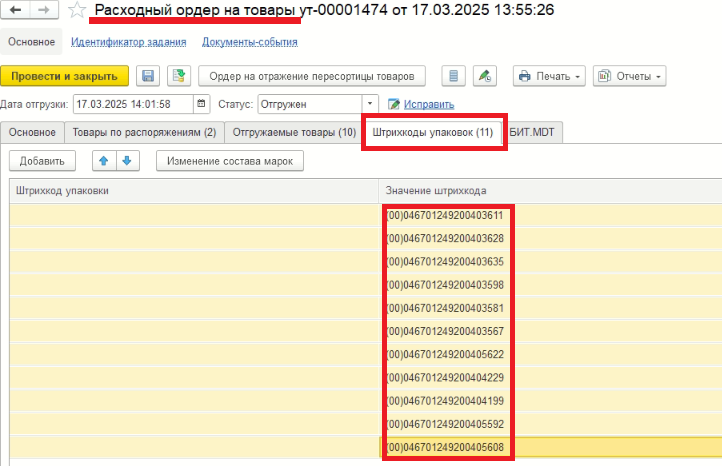Click the pencil edit icon in the toolbar
The height and width of the screenshot is (466, 722).
point(484,76)
